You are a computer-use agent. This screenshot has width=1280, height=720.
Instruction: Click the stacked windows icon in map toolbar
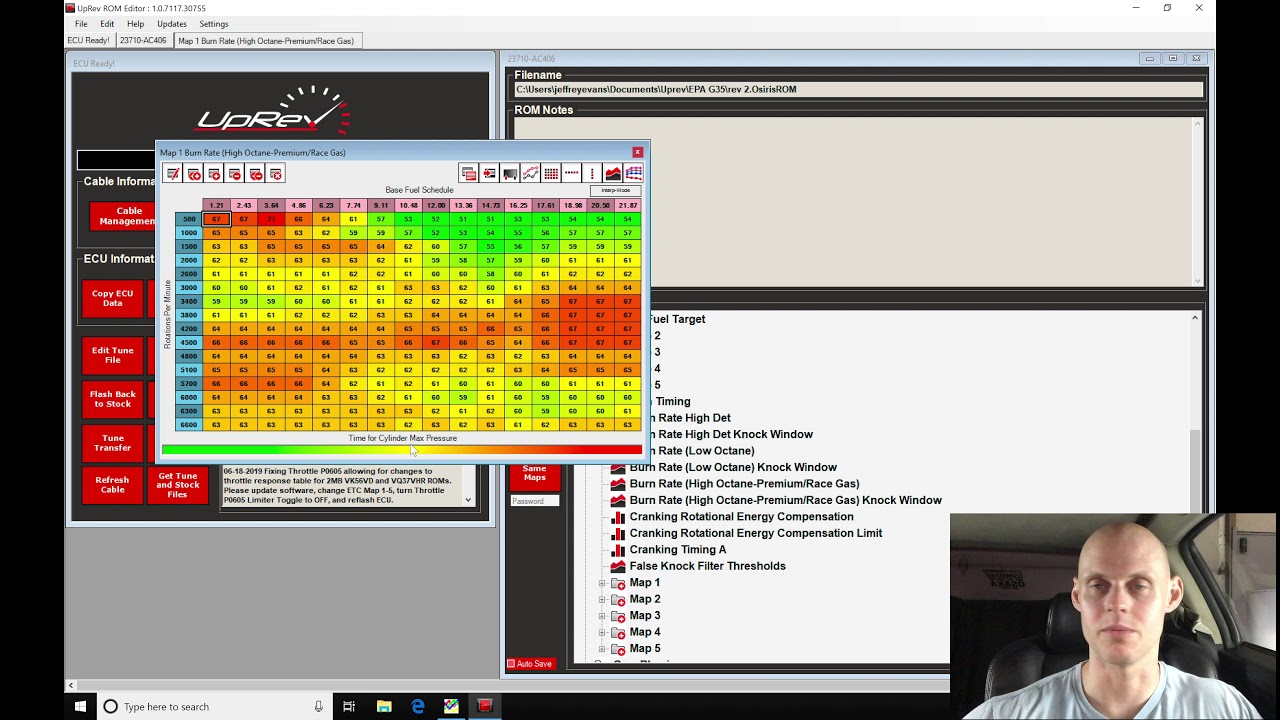[x=468, y=174]
